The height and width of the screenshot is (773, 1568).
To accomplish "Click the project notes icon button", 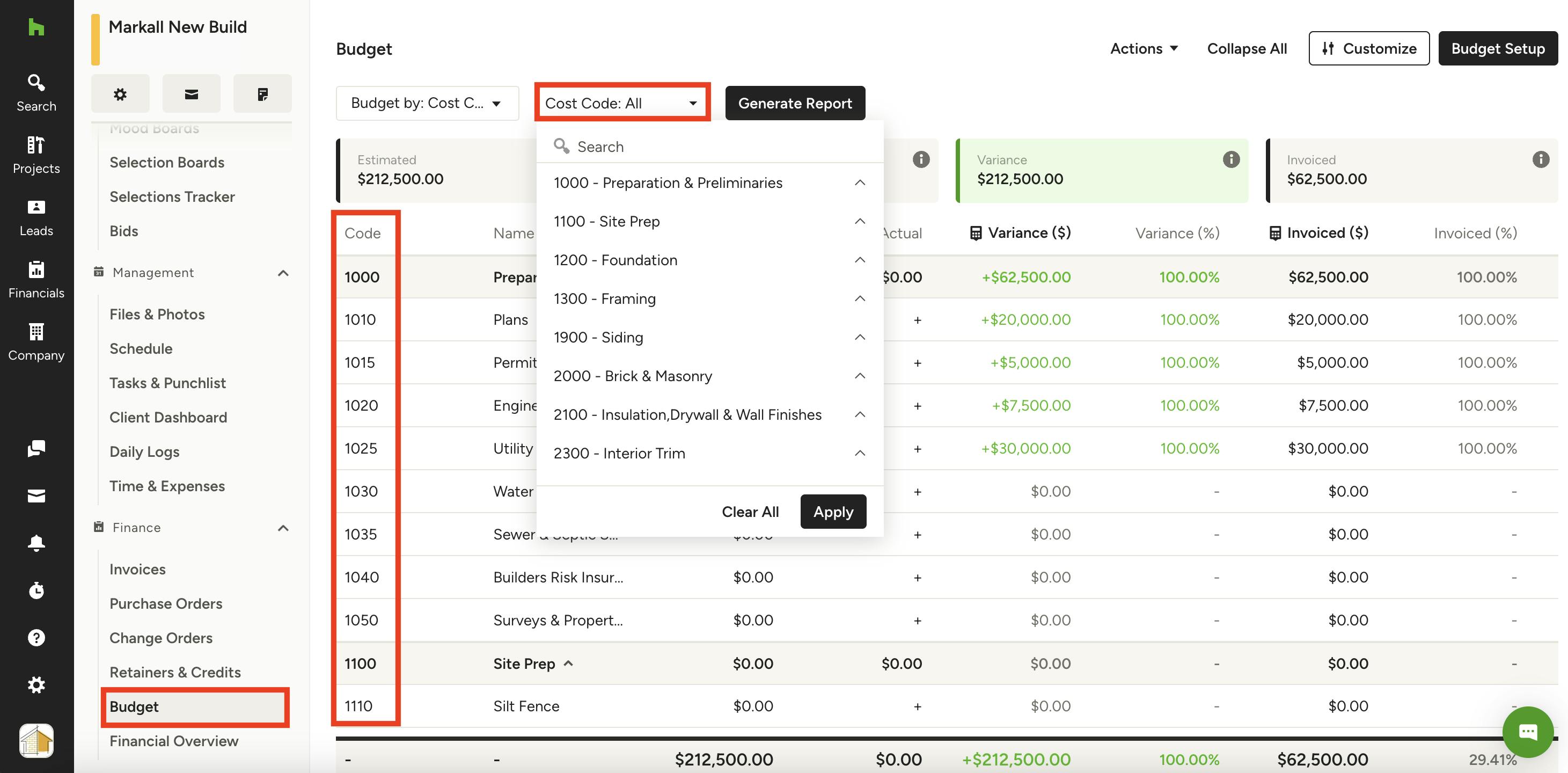I will [262, 94].
